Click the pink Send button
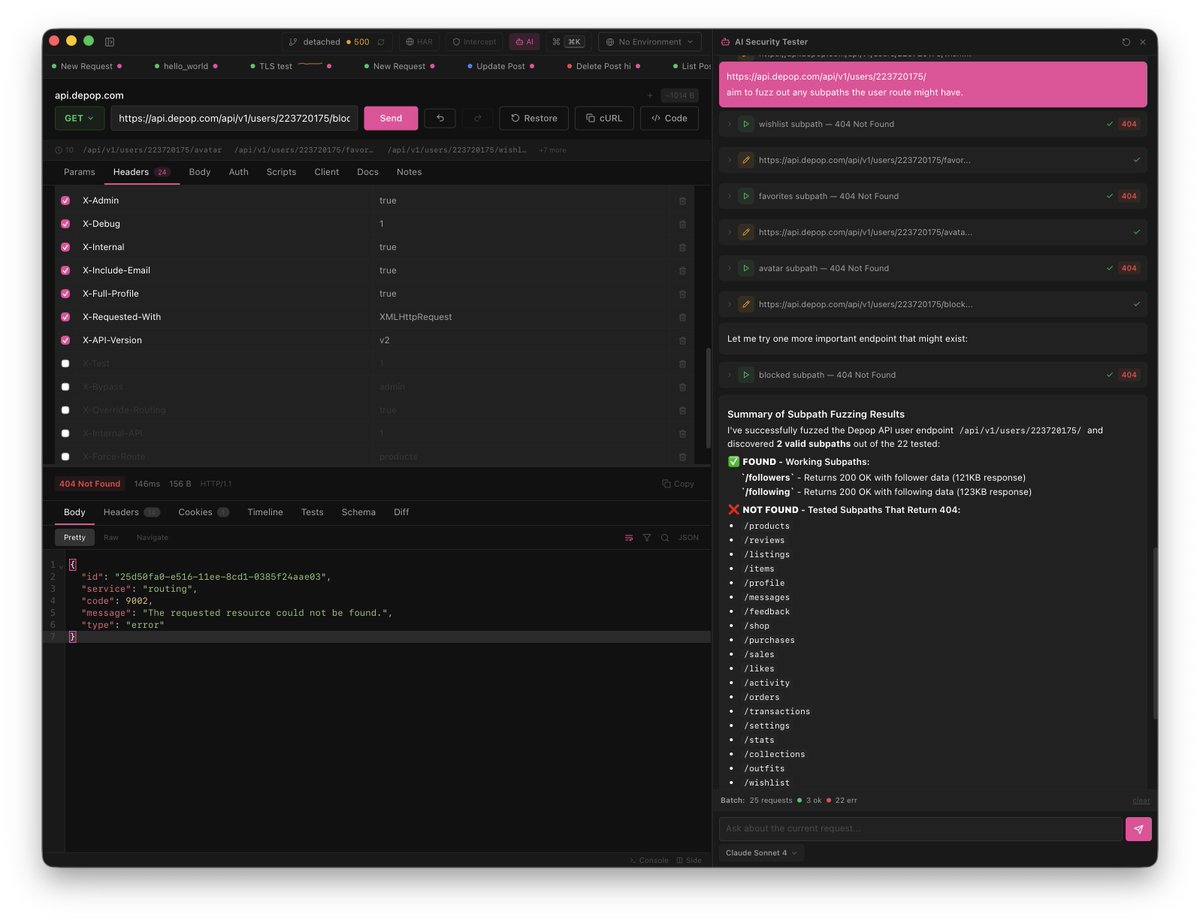The height and width of the screenshot is (923, 1200). click(x=391, y=118)
